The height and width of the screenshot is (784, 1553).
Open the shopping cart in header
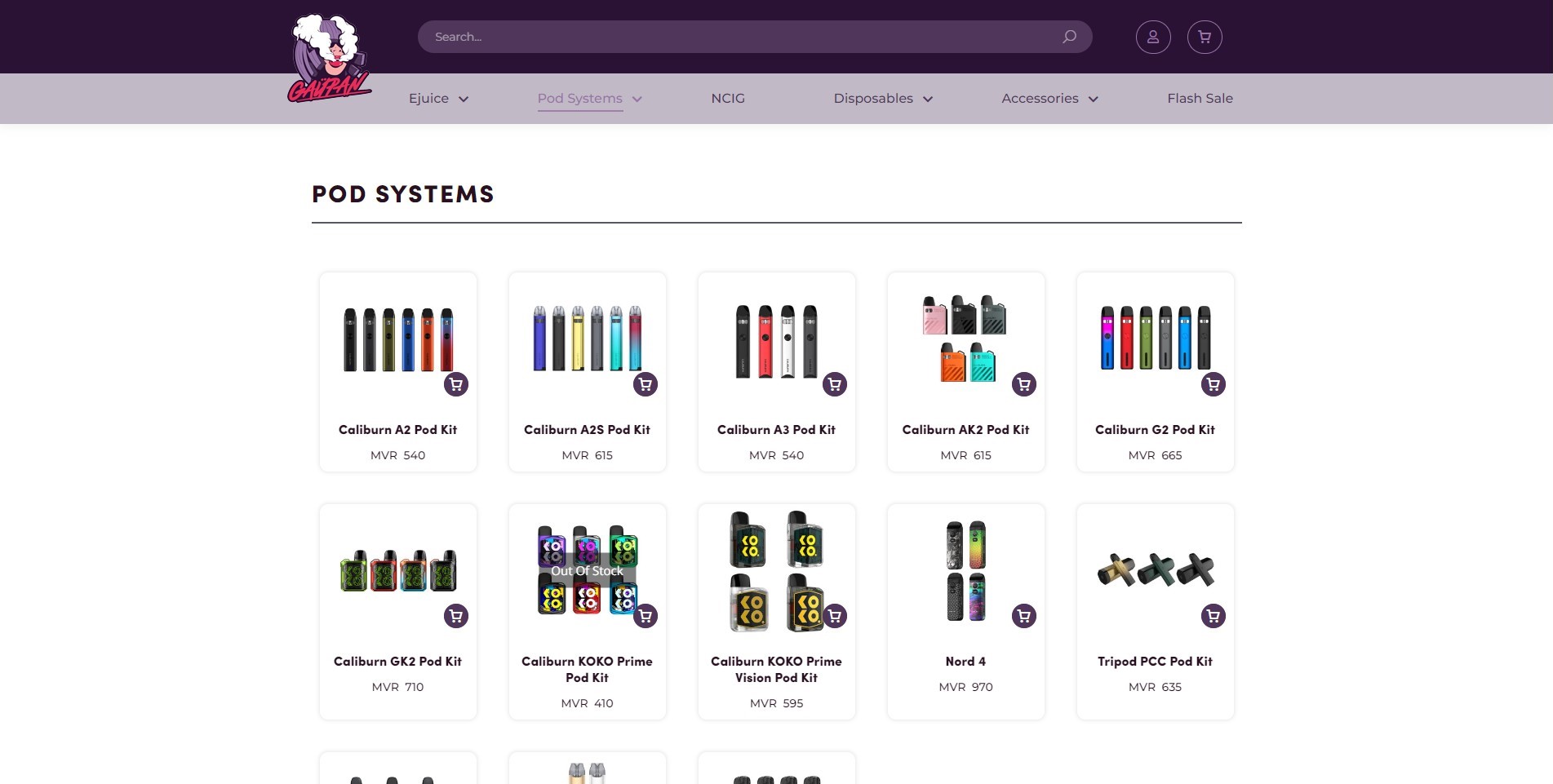tap(1205, 37)
